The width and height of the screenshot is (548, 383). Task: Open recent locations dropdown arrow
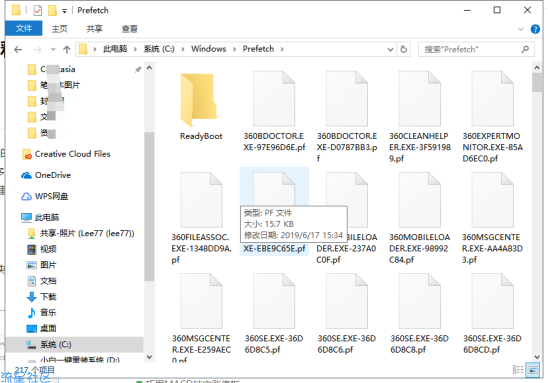[x=53, y=50]
